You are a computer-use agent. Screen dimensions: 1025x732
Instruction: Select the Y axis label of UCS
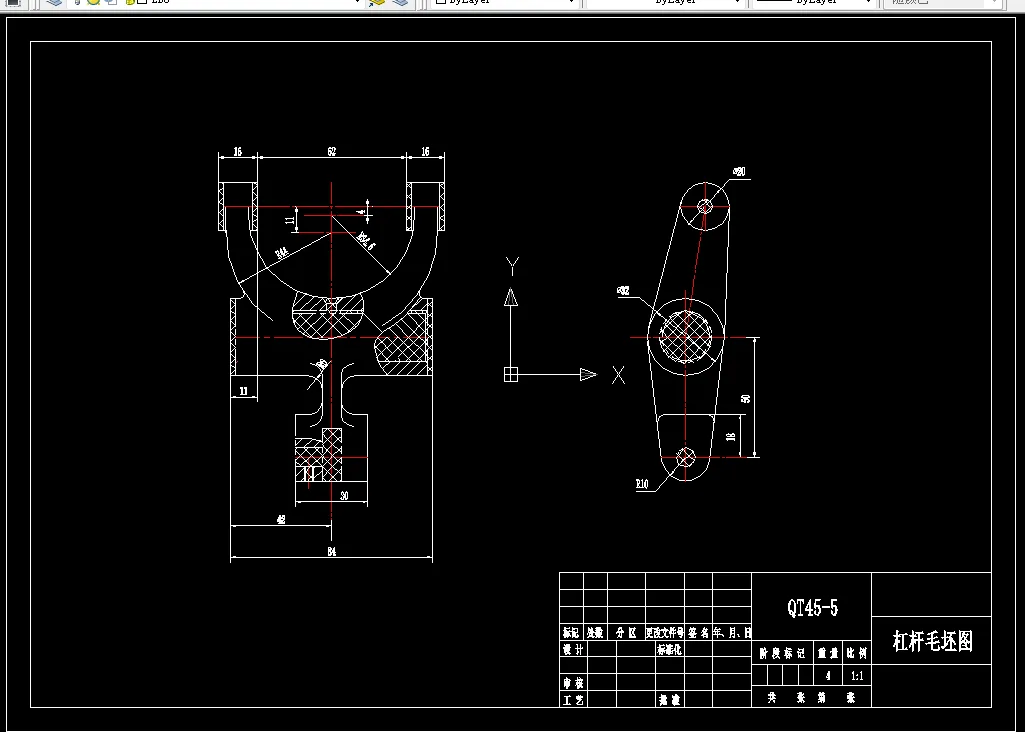click(x=512, y=266)
